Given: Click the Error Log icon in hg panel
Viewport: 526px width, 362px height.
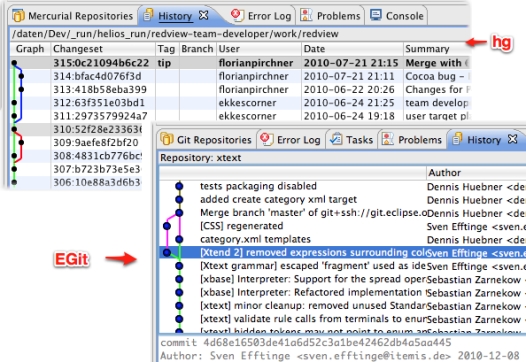Looking at the screenshot, I should [x=237, y=15].
